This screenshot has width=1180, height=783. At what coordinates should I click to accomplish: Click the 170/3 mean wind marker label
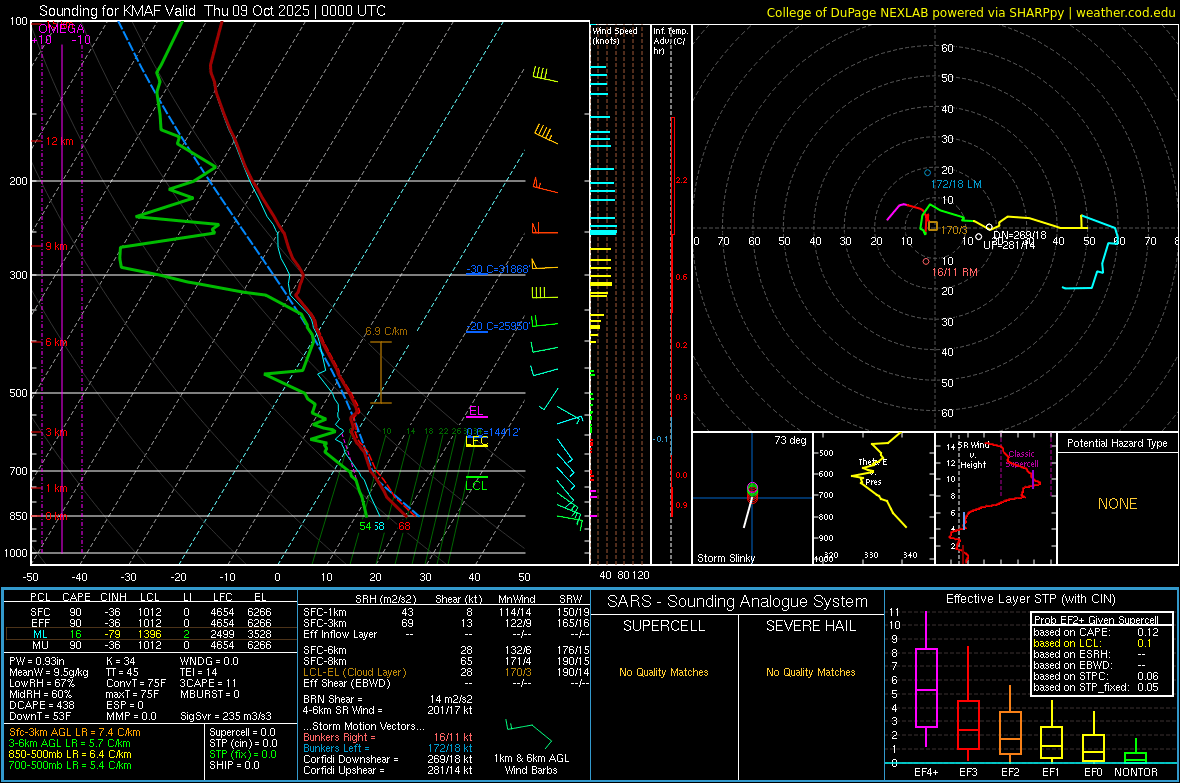954,230
